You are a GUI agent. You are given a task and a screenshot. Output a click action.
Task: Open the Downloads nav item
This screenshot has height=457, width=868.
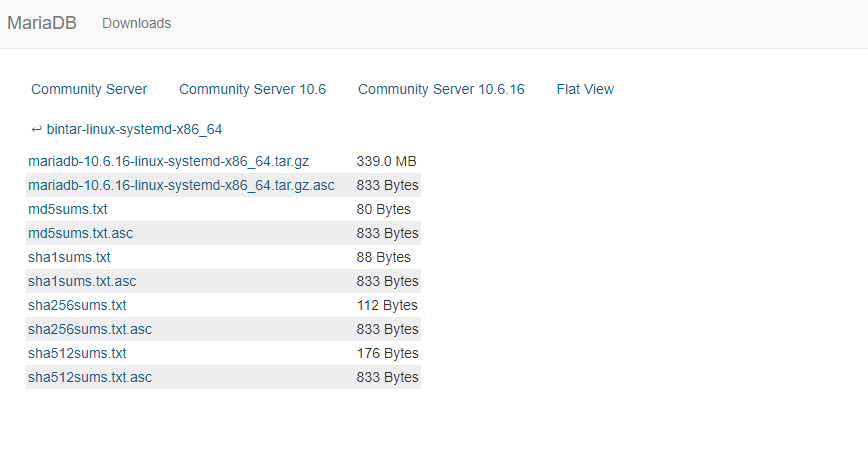pos(136,23)
